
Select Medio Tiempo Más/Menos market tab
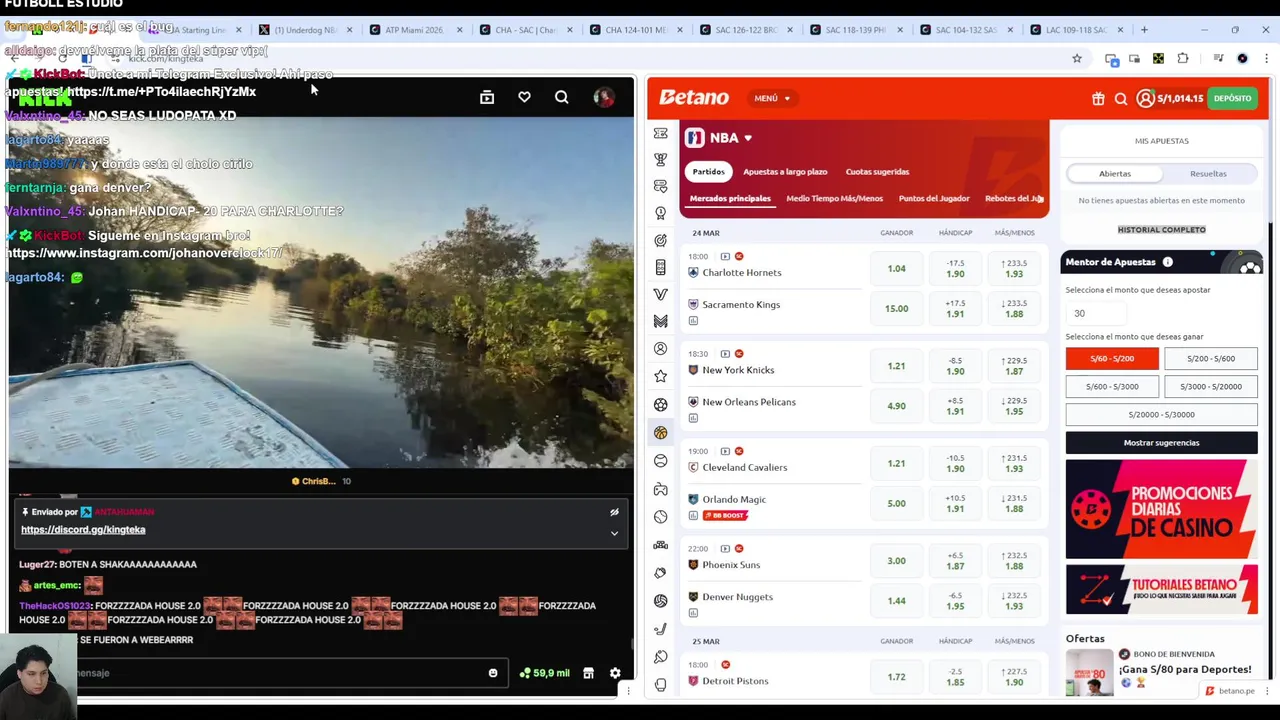(x=835, y=199)
